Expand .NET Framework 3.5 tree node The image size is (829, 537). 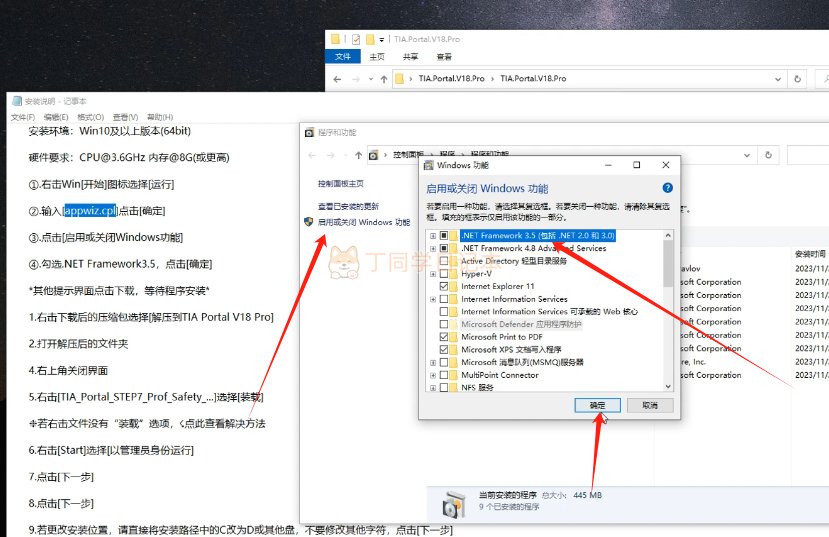[x=433, y=236]
